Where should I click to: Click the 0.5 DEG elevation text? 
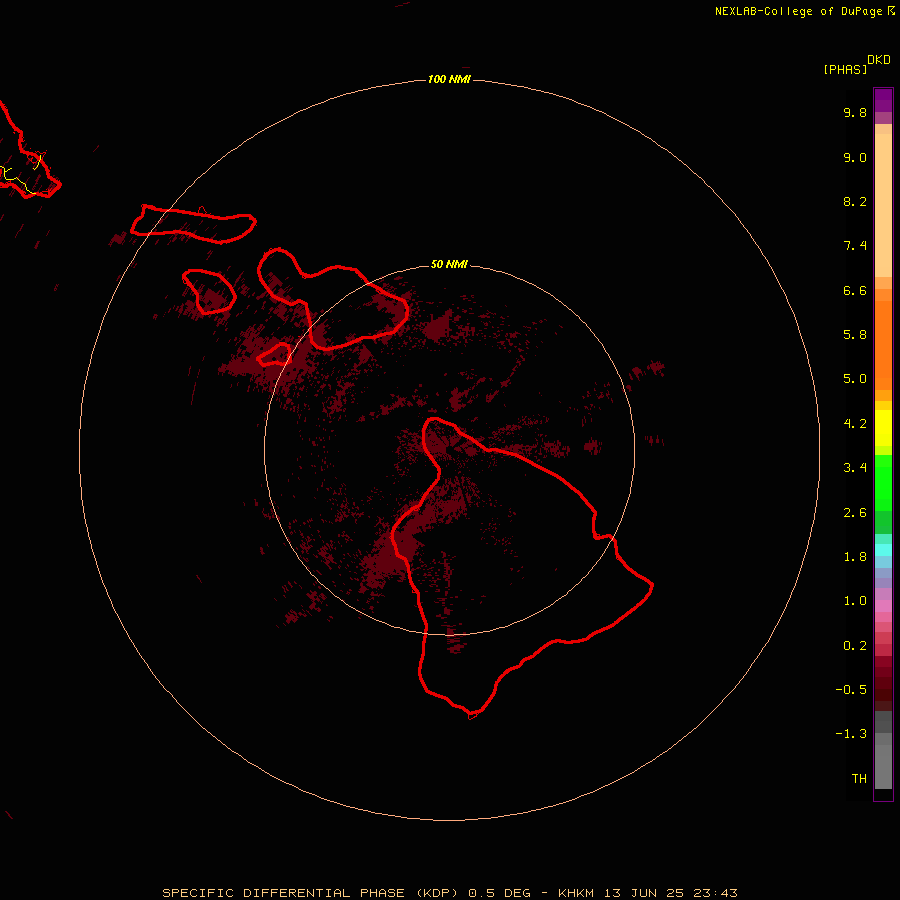tap(499, 893)
